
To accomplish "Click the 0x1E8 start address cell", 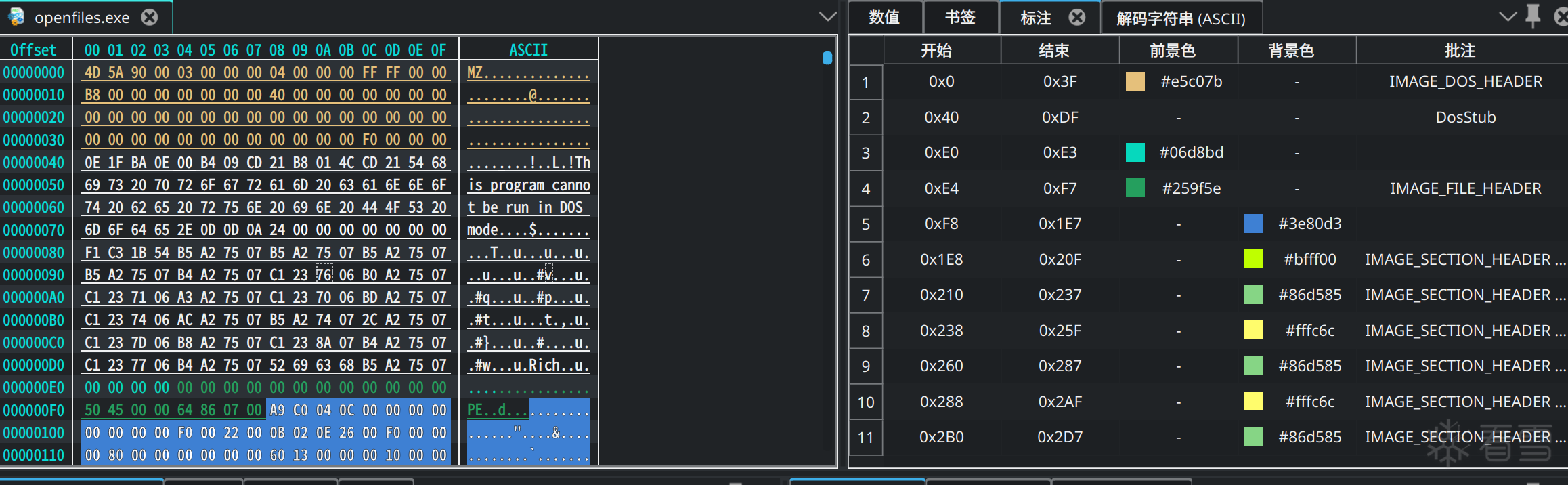I will 942,259.
